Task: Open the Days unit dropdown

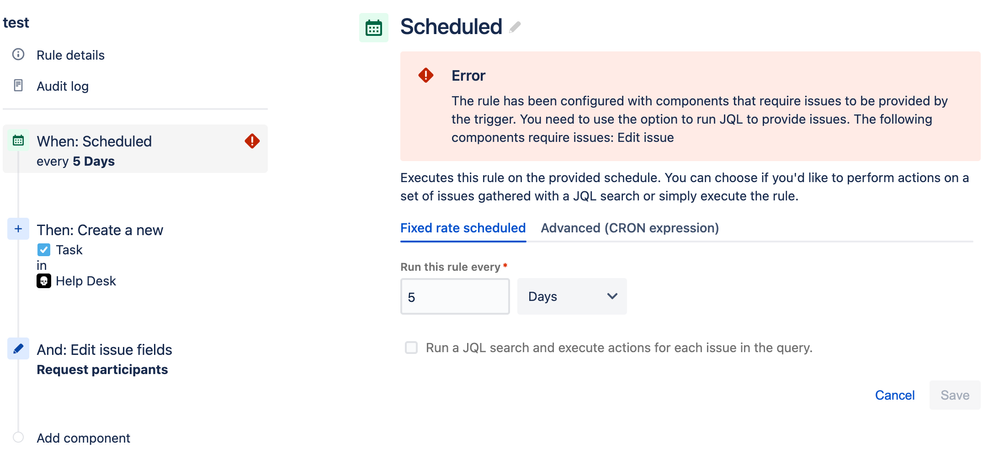Action: pyautogui.click(x=572, y=296)
